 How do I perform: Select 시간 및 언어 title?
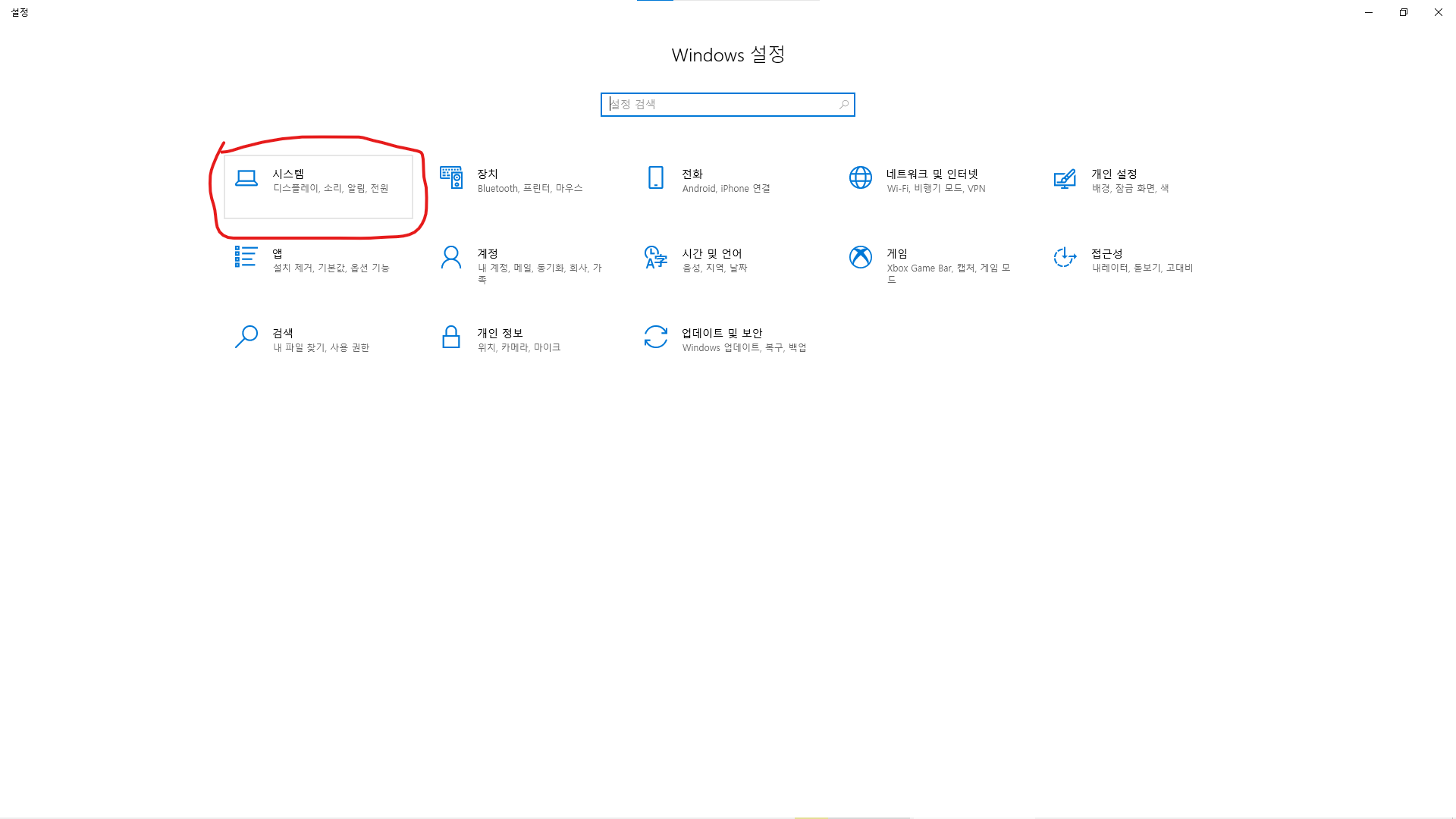[712, 253]
